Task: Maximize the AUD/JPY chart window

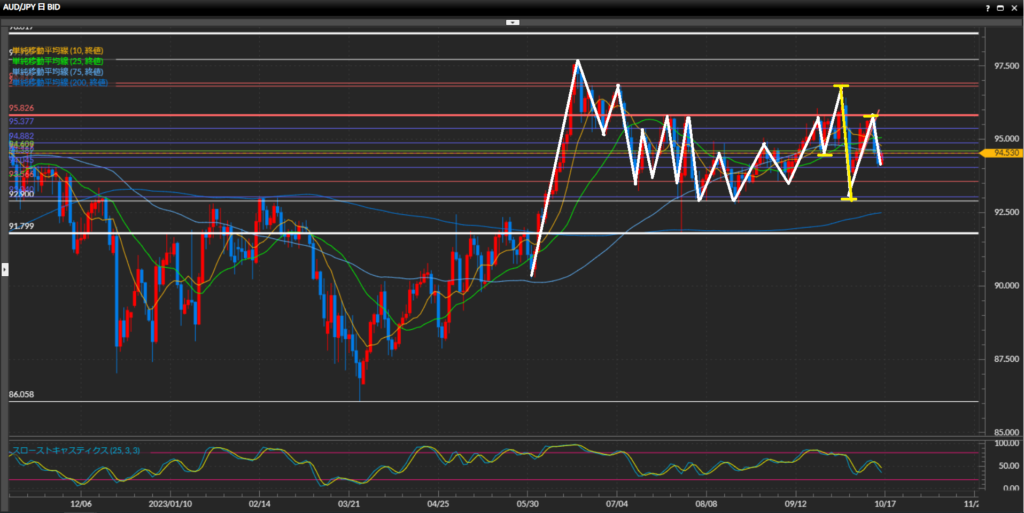Action: click(1001, 7)
